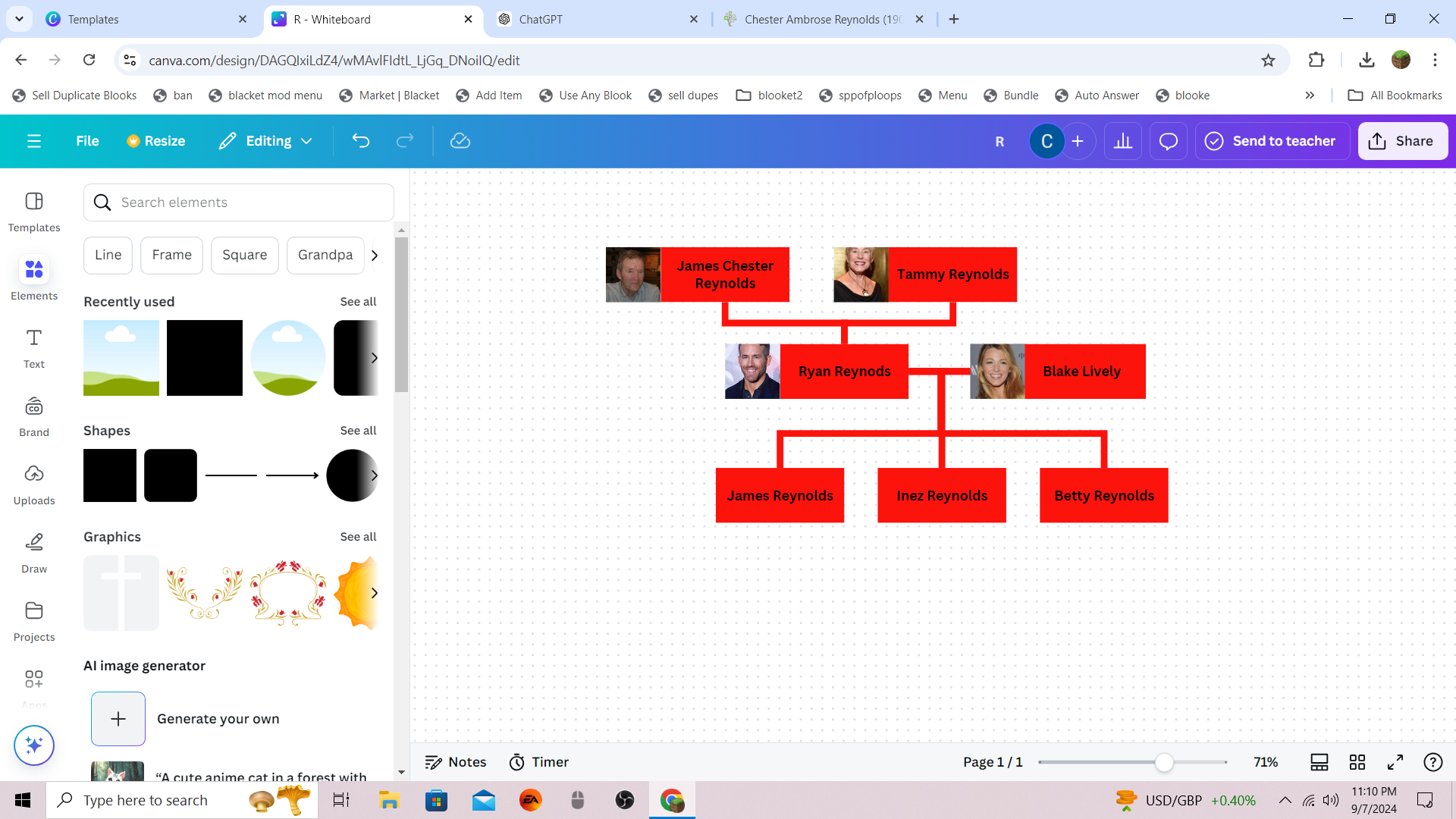Open the Uploads panel
This screenshot has height=819, width=1456.
pyautogui.click(x=34, y=483)
